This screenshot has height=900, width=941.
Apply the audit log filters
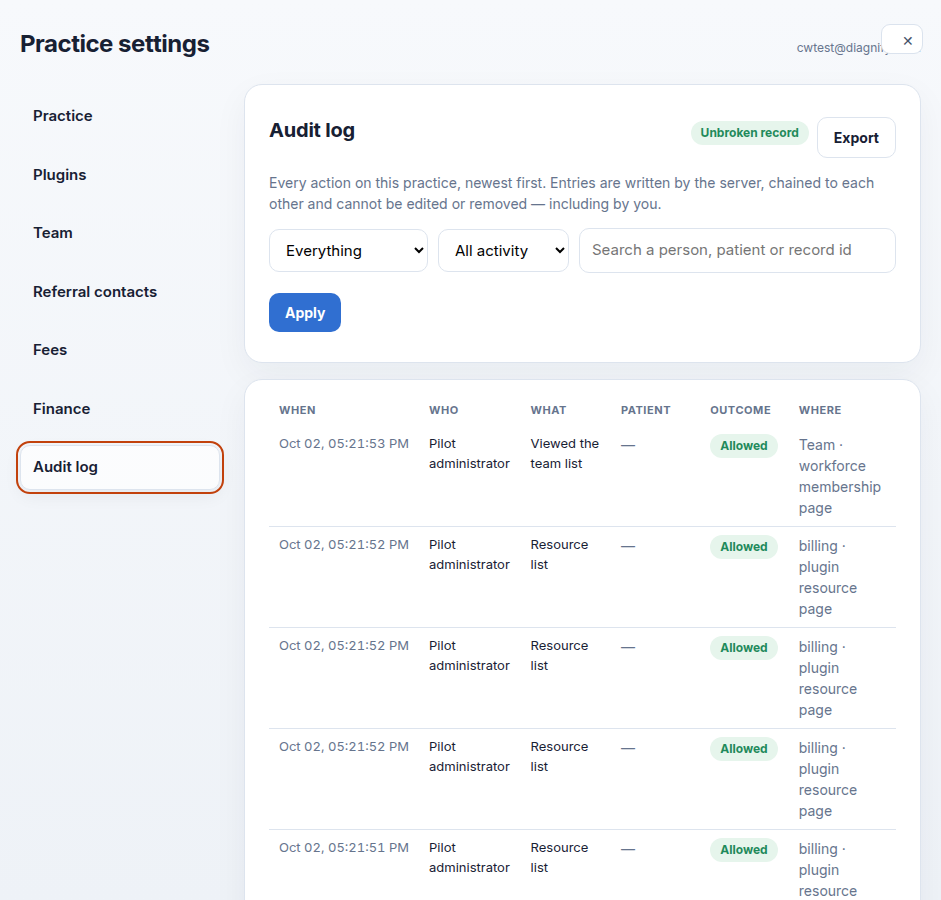(305, 313)
